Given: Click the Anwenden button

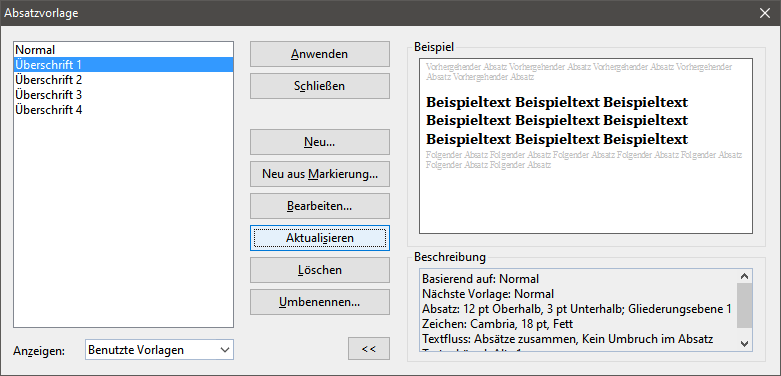Looking at the screenshot, I should [320, 54].
